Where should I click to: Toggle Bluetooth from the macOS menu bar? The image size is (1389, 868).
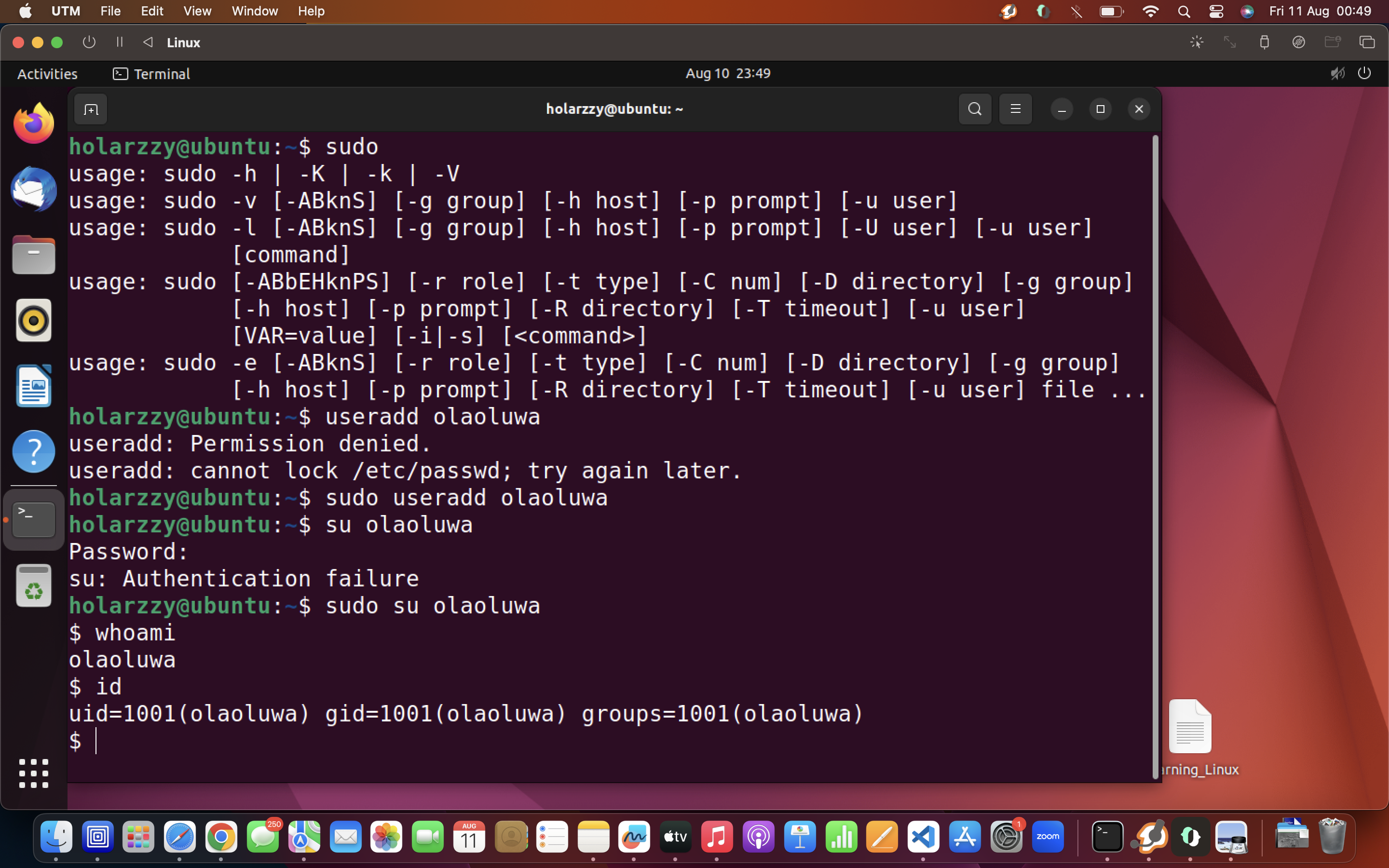pos(1077,12)
